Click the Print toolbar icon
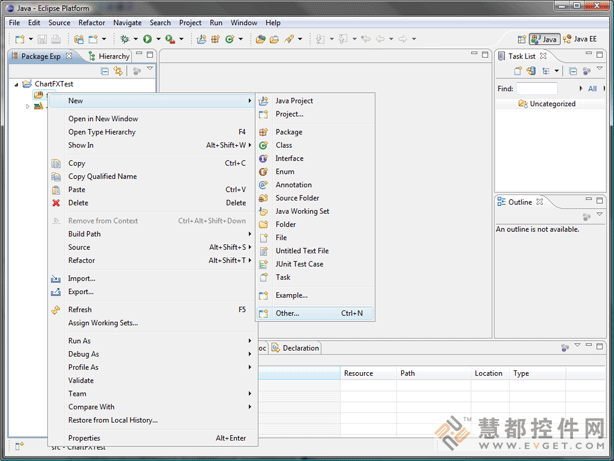 click(56, 39)
